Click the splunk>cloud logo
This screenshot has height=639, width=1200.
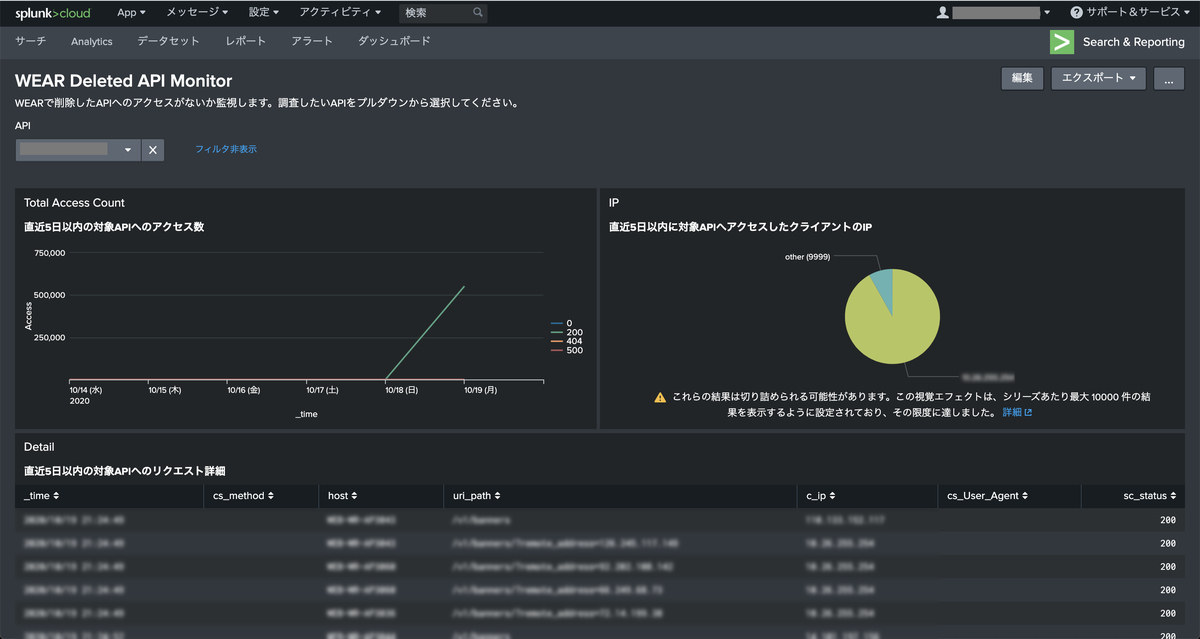pos(51,13)
